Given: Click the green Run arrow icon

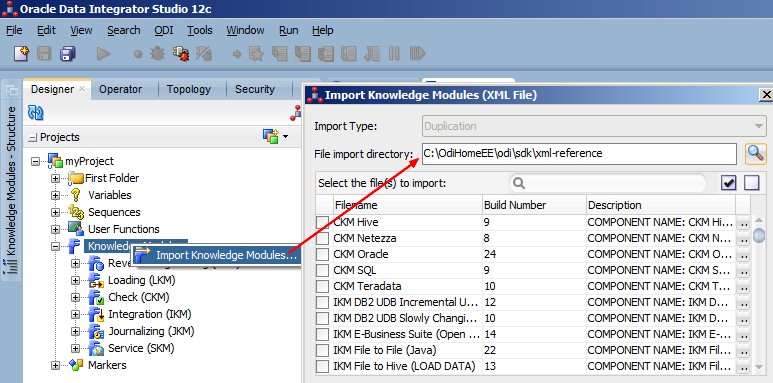Looking at the screenshot, I should [x=104, y=53].
